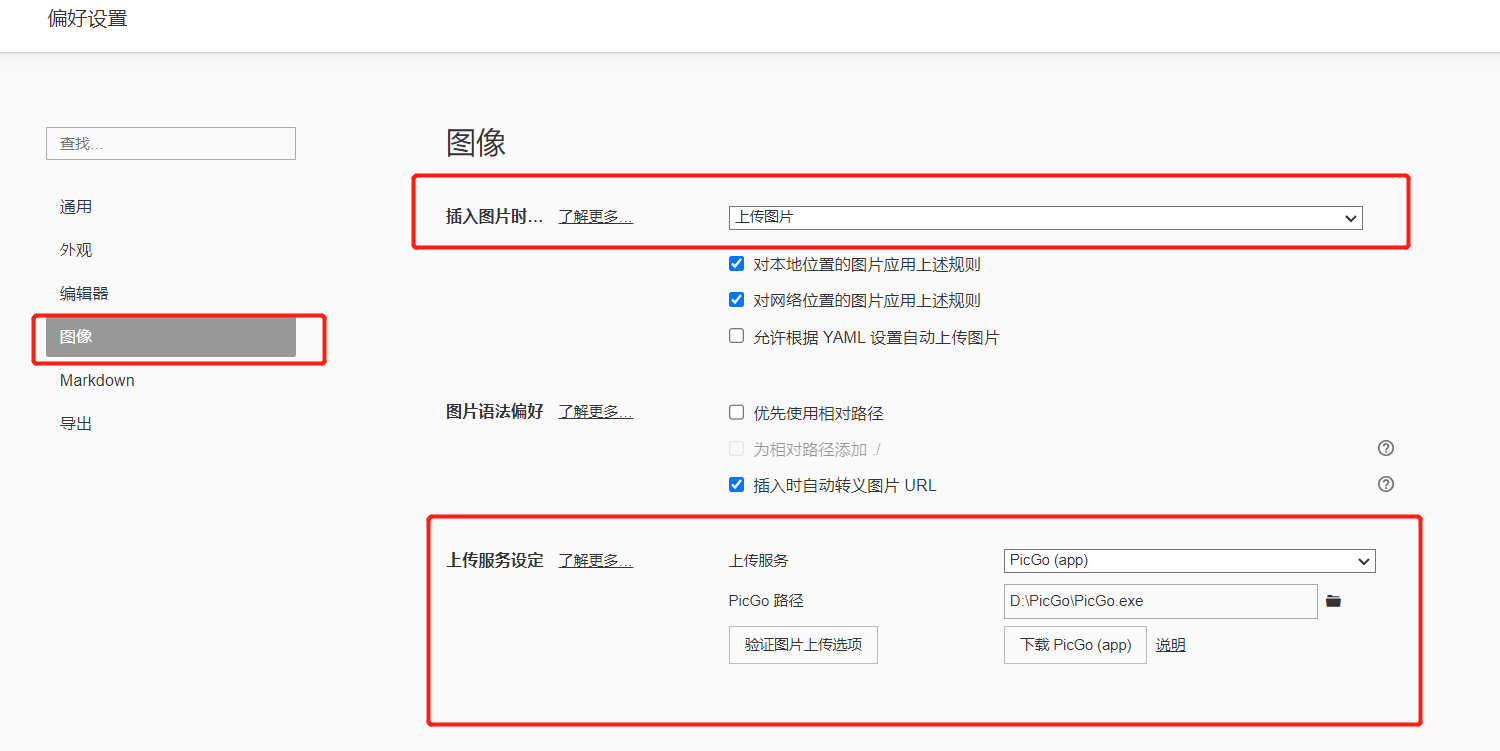
Task: Open Markdown settings section
Action: [97, 380]
